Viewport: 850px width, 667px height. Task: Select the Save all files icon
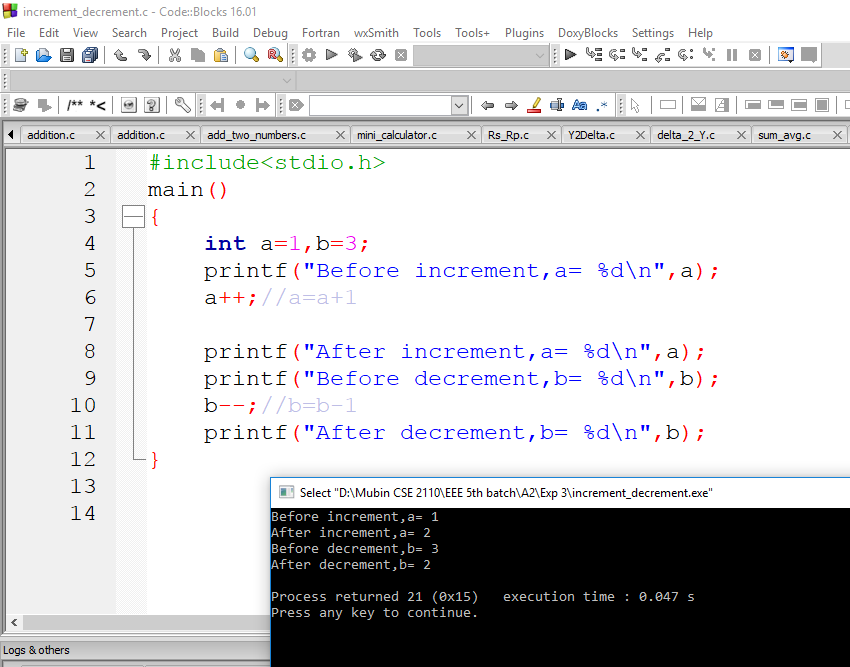[88, 55]
